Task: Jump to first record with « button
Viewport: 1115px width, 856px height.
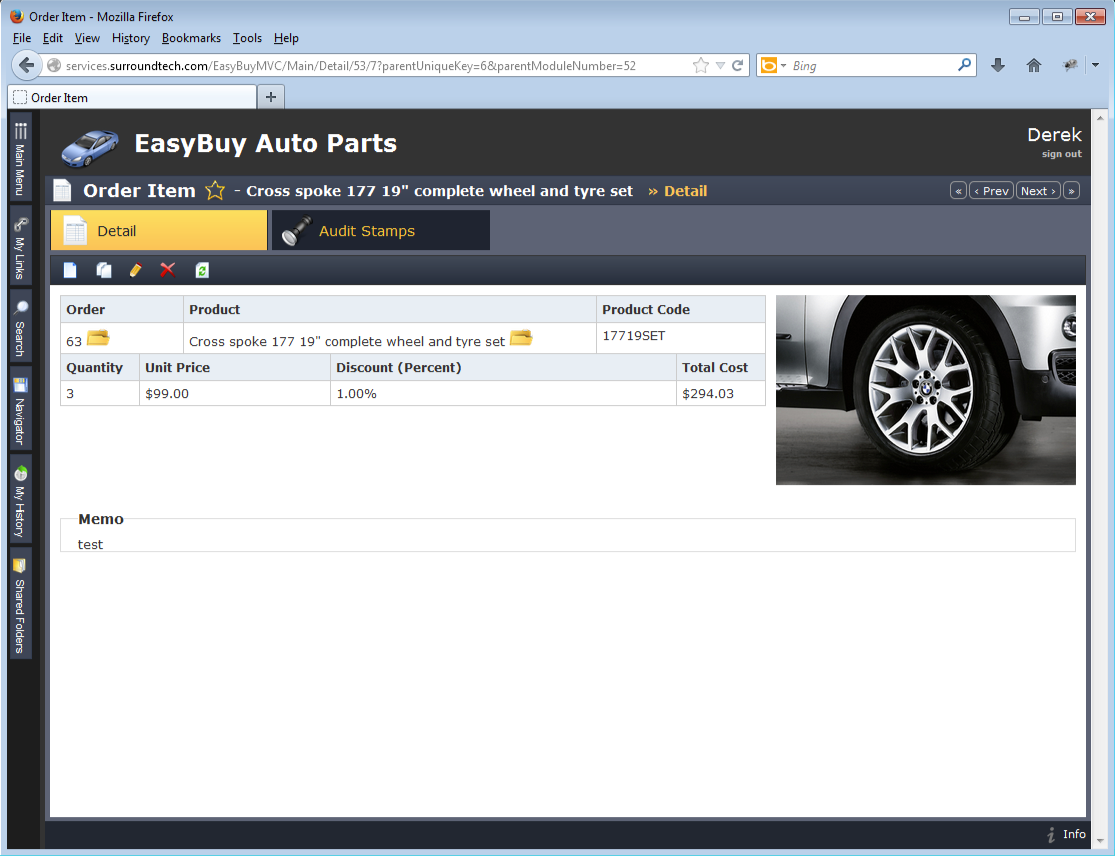Action: pyautogui.click(x=959, y=191)
